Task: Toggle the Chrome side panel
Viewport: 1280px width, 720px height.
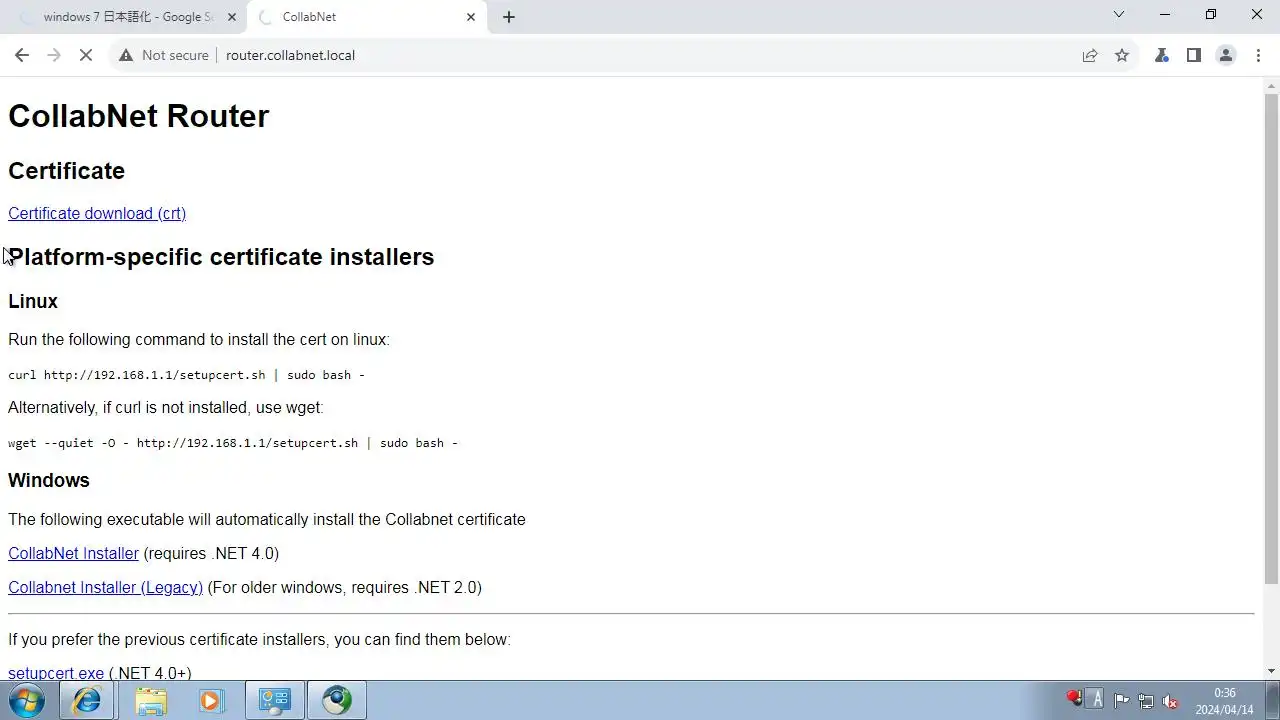Action: [x=1194, y=55]
